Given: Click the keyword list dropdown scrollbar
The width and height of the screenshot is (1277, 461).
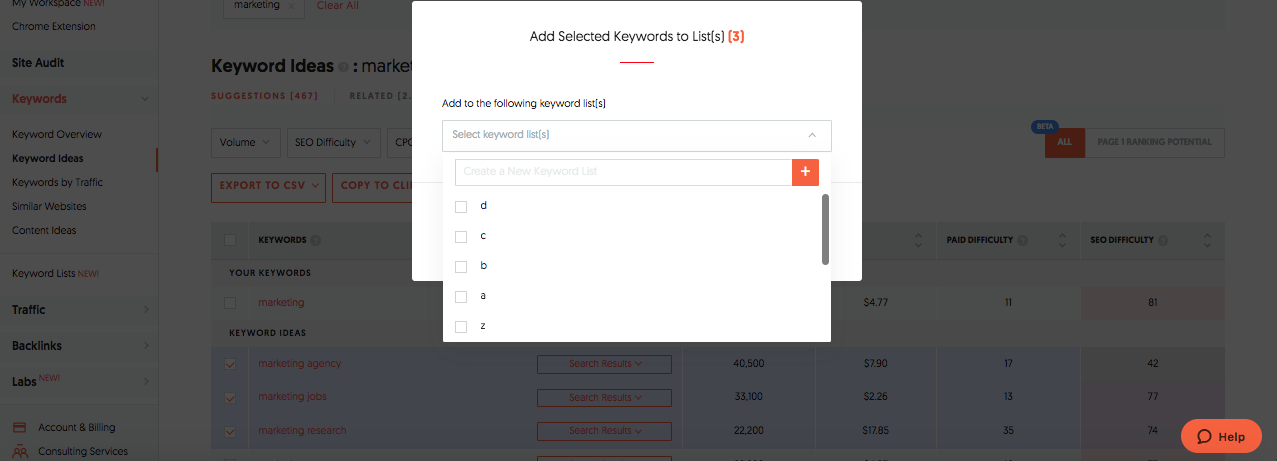Looking at the screenshot, I should click(825, 229).
